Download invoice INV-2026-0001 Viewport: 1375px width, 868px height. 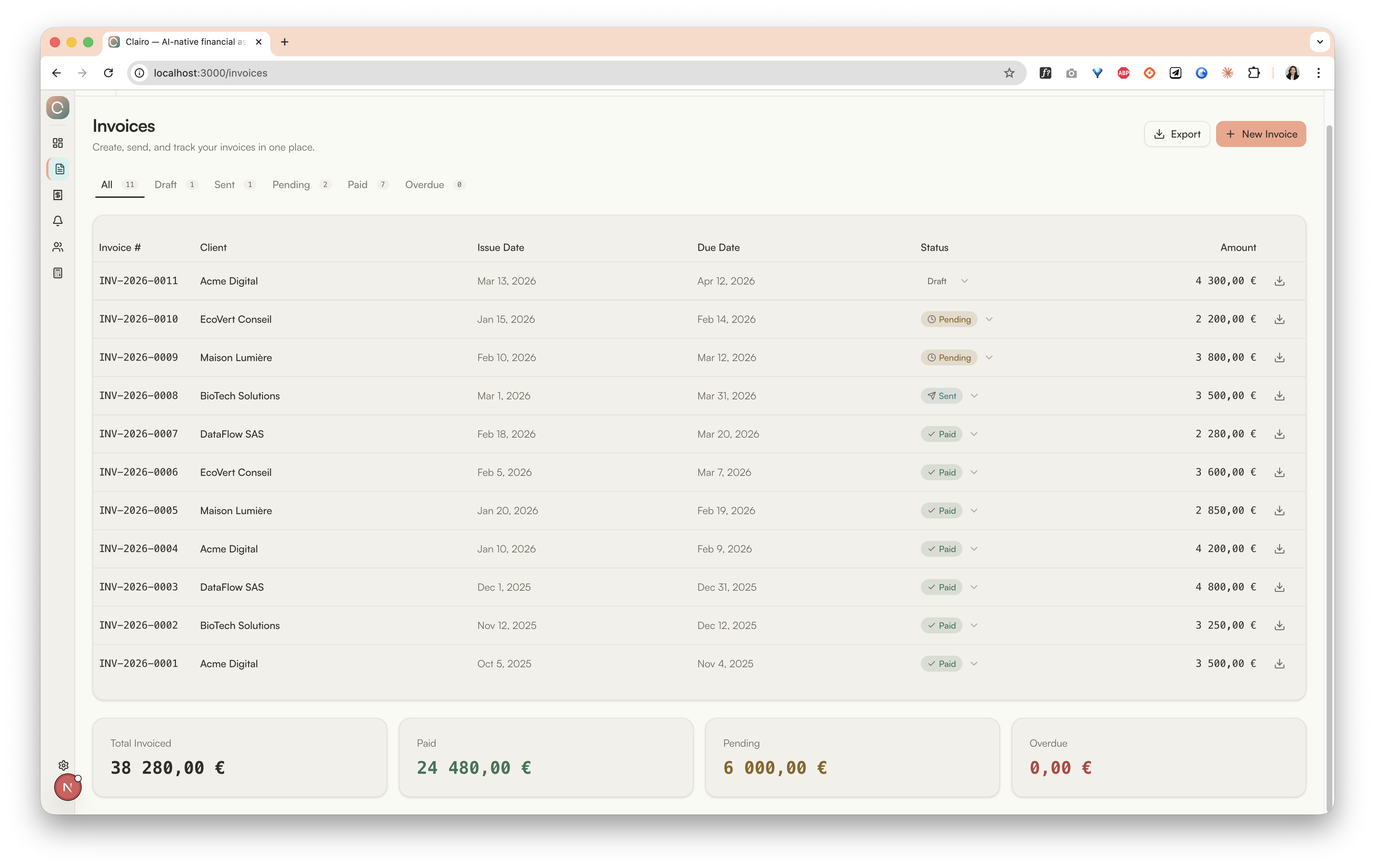click(1280, 663)
